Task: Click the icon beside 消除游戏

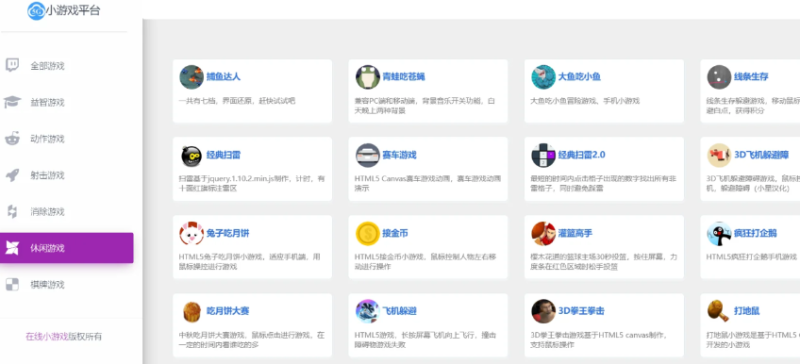Action: 12,211
